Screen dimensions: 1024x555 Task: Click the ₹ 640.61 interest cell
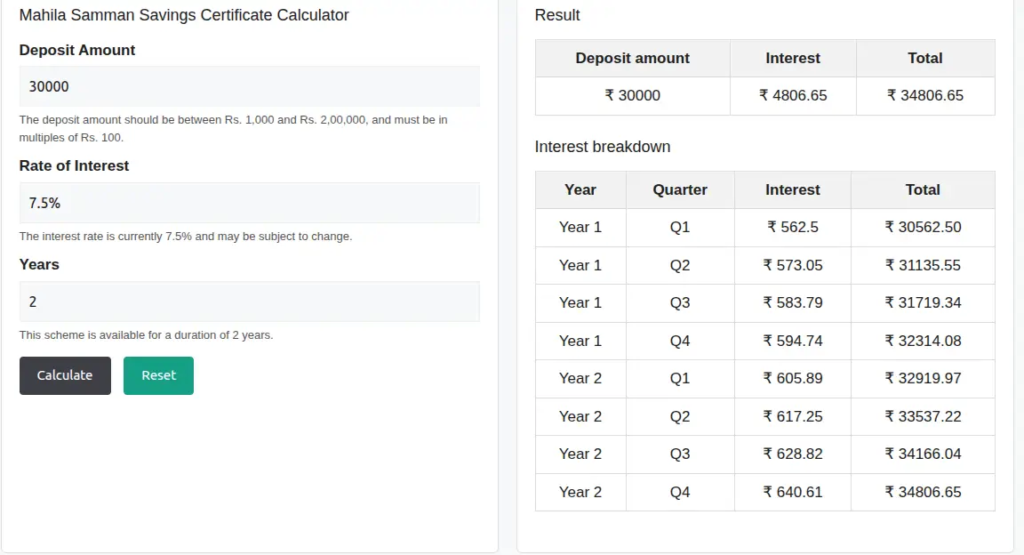pyautogui.click(x=793, y=492)
